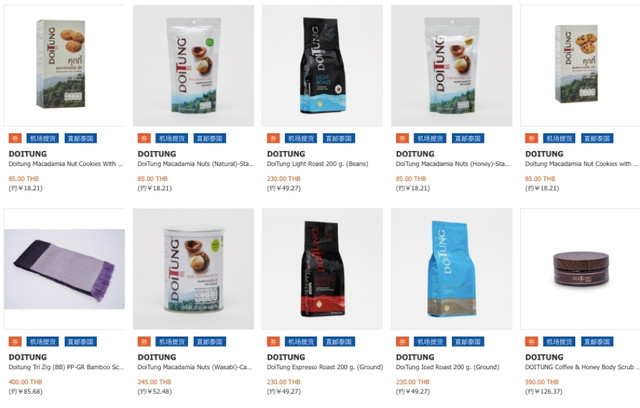Open the DoiTung Light Roast 200 g. (Beans) link
Viewport: 640px width, 408px height.
[318, 164]
